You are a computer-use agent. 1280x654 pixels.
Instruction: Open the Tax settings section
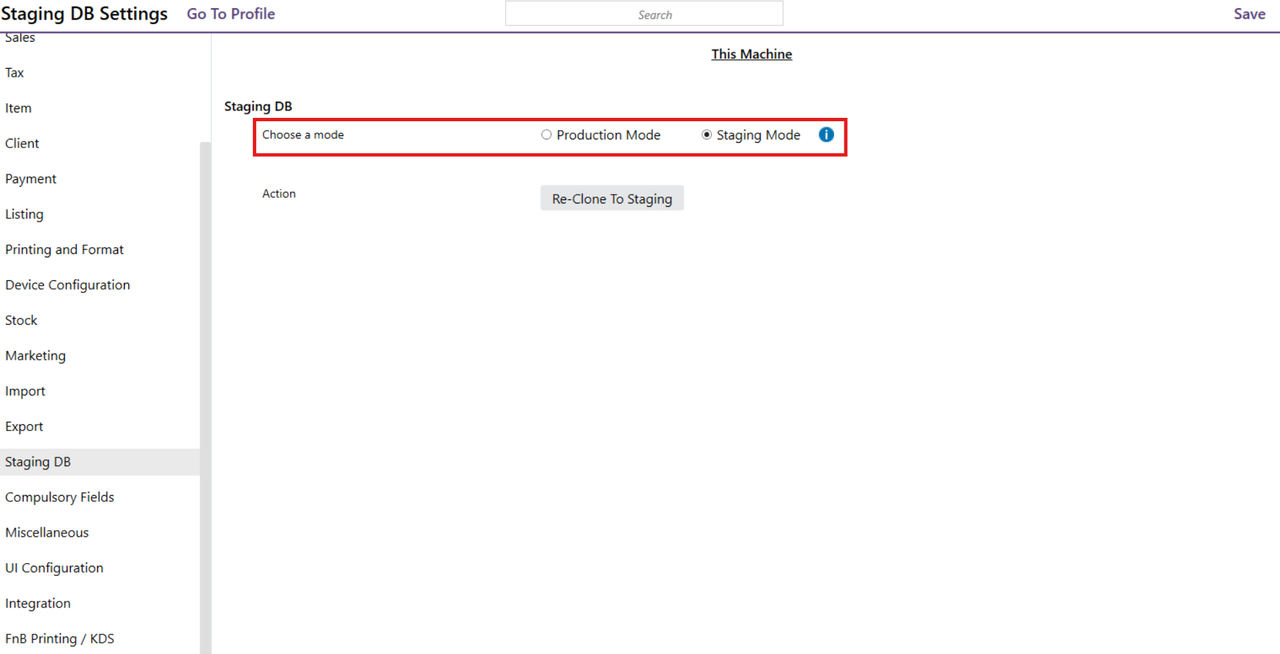click(x=15, y=73)
